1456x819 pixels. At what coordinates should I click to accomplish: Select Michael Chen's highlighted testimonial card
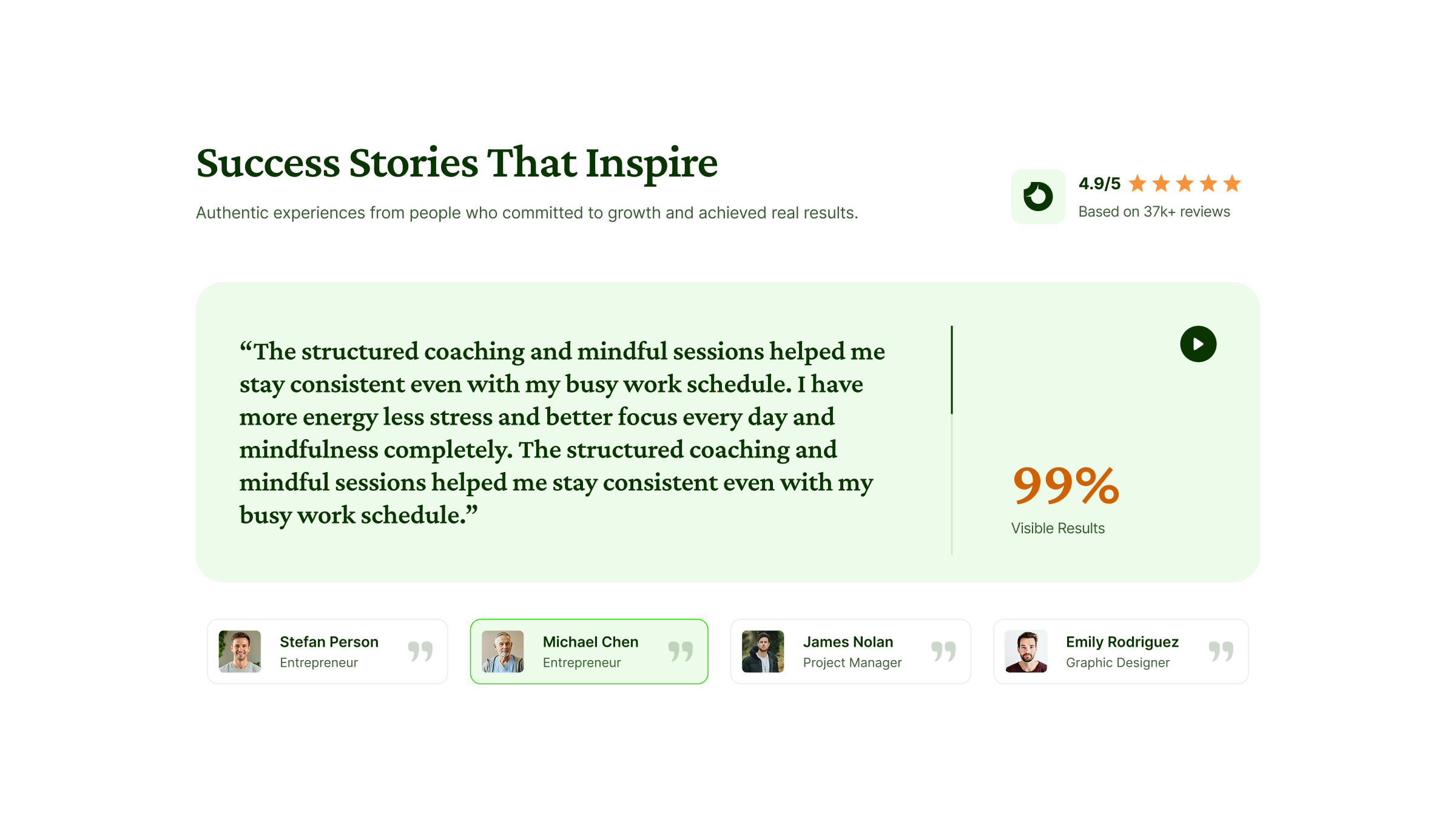tap(588, 651)
